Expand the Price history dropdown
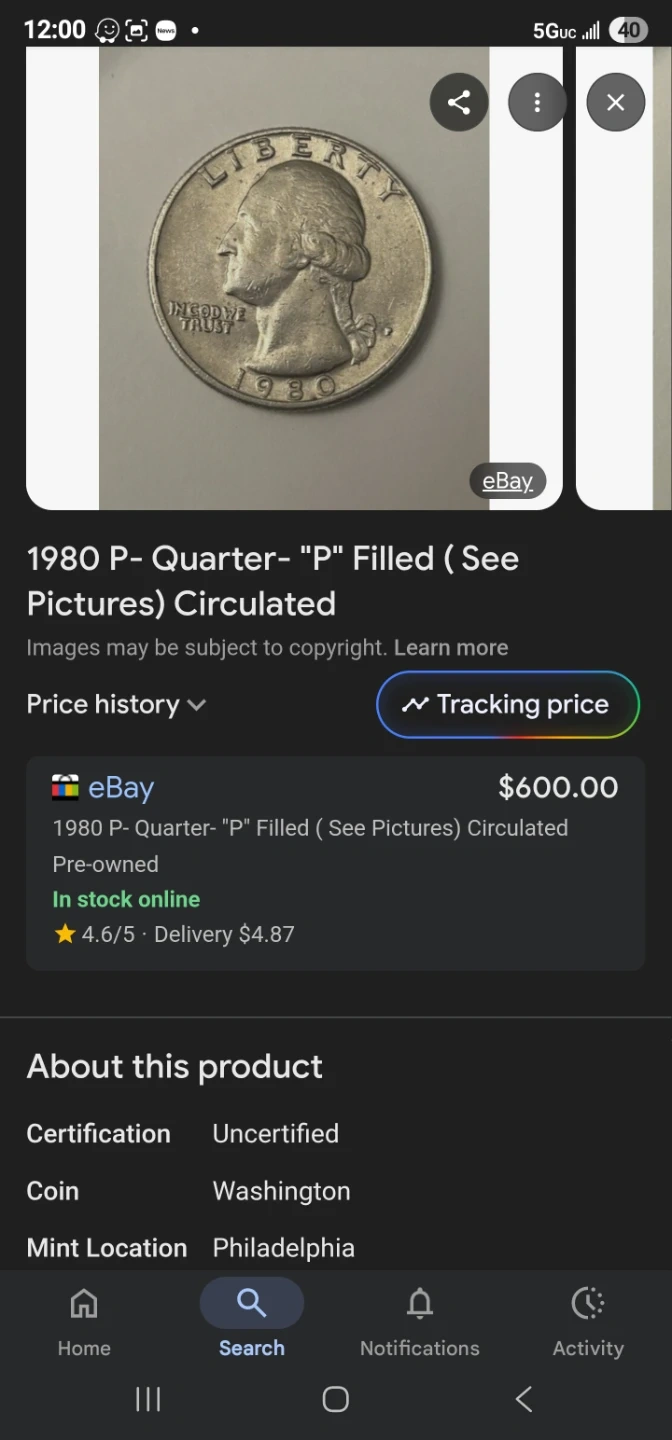 point(116,704)
